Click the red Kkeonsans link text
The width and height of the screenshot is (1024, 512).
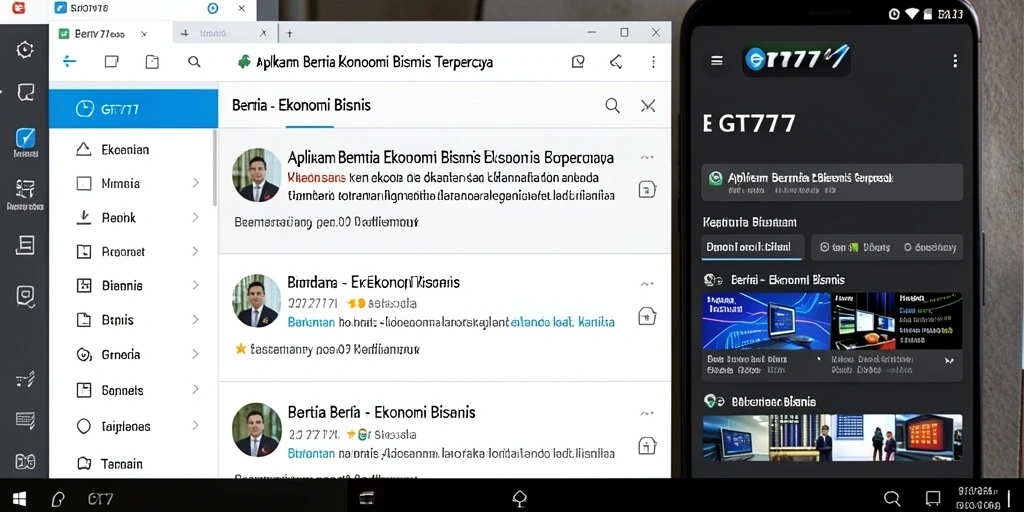coord(316,177)
